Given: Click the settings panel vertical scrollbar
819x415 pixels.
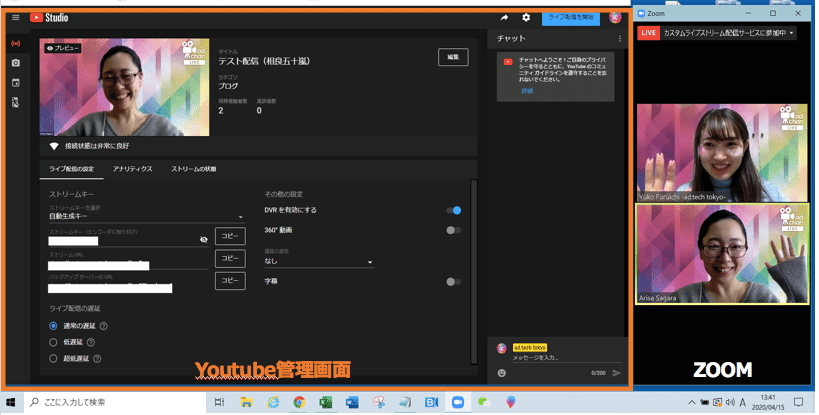Looking at the screenshot, I should click(474, 271).
